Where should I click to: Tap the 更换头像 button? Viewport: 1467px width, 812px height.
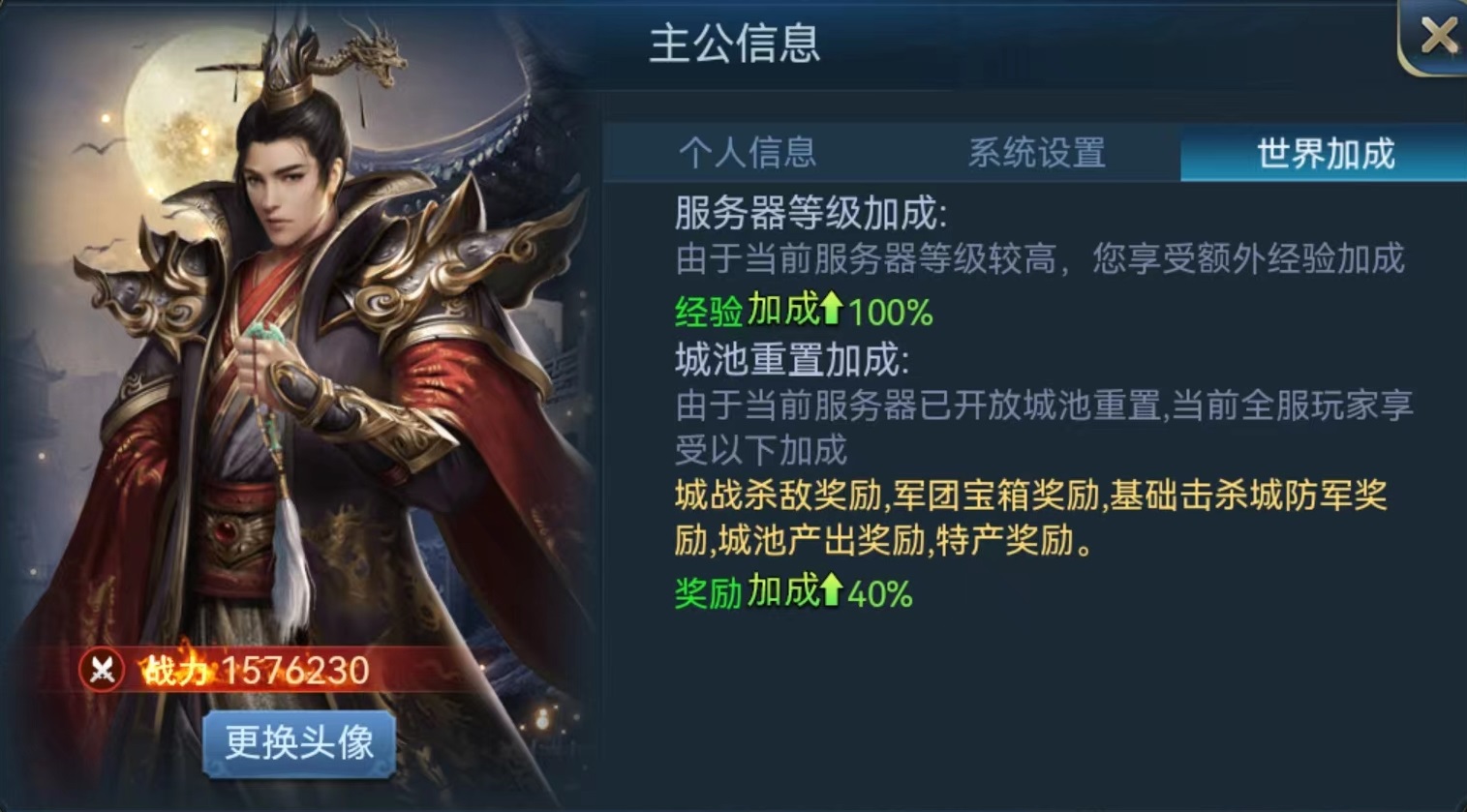point(299,743)
